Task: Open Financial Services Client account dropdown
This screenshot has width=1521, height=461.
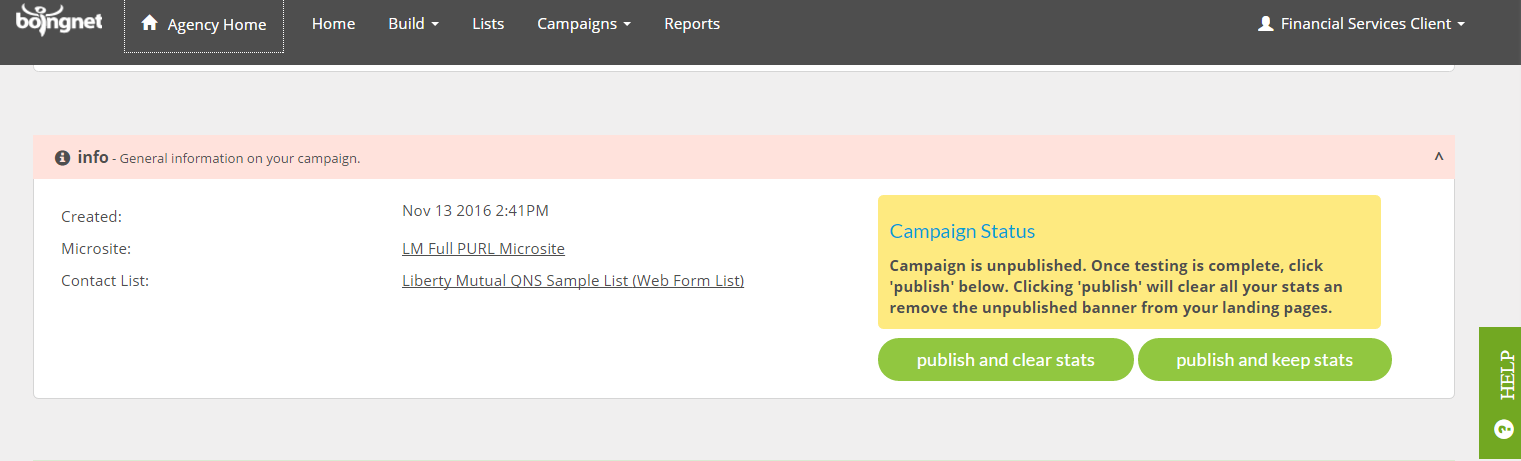Action: [1361, 24]
